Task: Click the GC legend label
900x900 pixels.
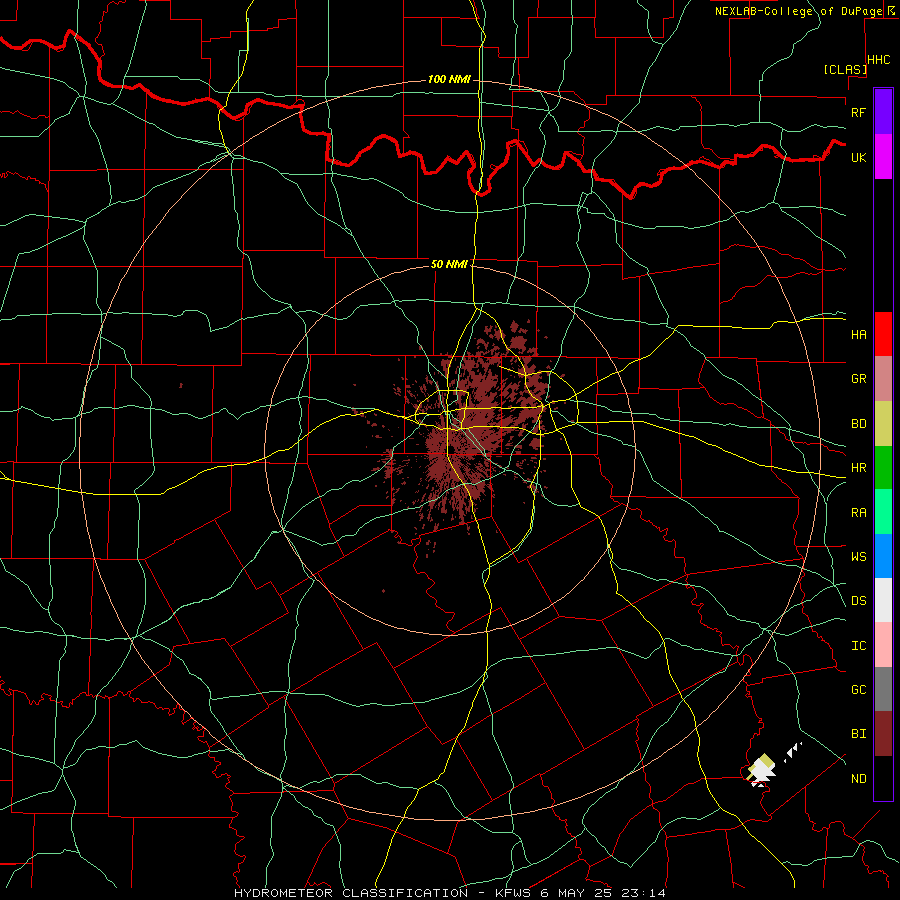Action: pyautogui.click(x=858, y=690)
